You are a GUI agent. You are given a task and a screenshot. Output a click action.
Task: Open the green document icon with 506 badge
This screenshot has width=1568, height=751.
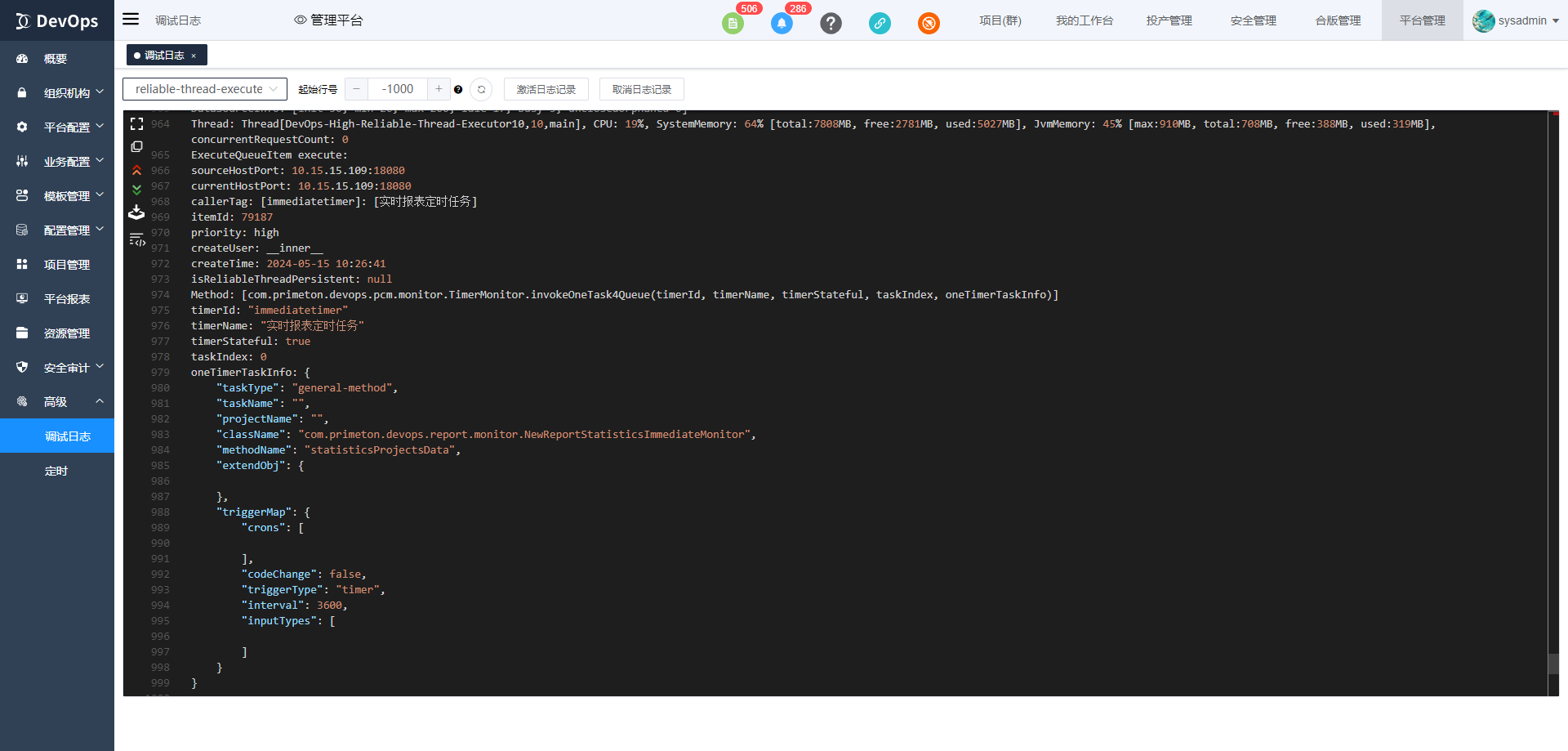[x=733, y=23]
